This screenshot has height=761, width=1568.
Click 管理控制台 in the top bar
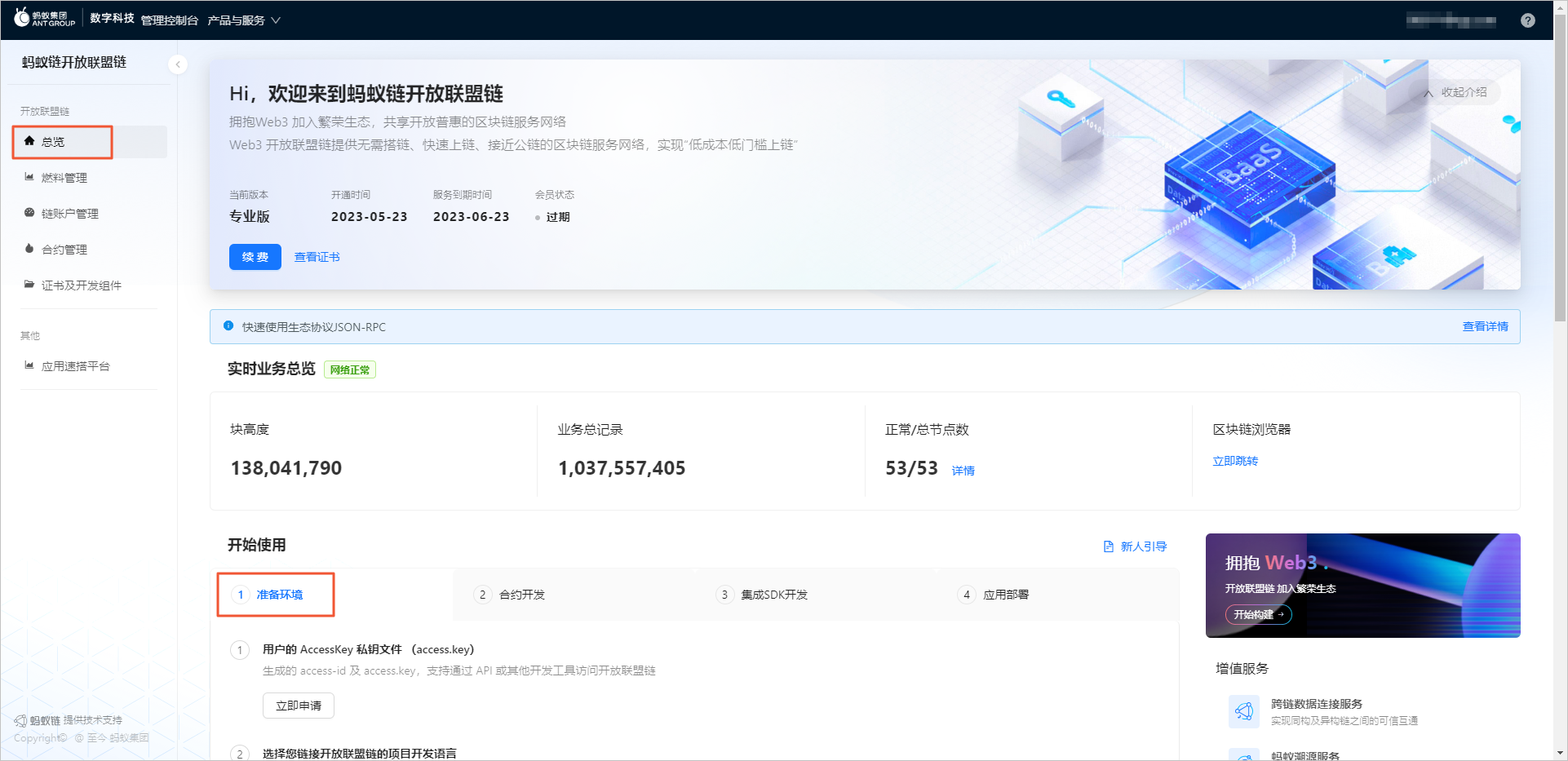170,20
